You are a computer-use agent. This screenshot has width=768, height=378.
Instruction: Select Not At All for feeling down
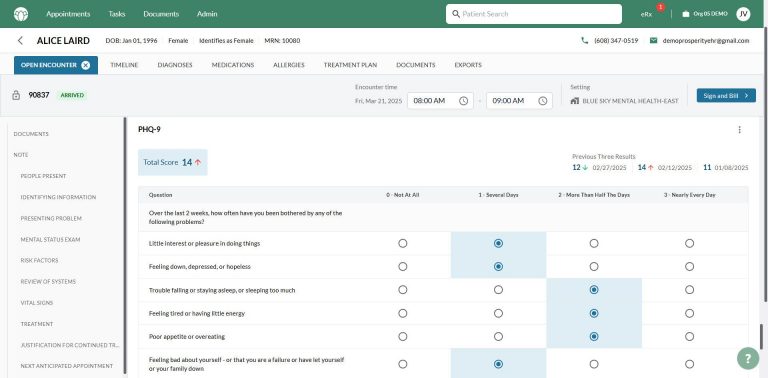tap(403, 266)
